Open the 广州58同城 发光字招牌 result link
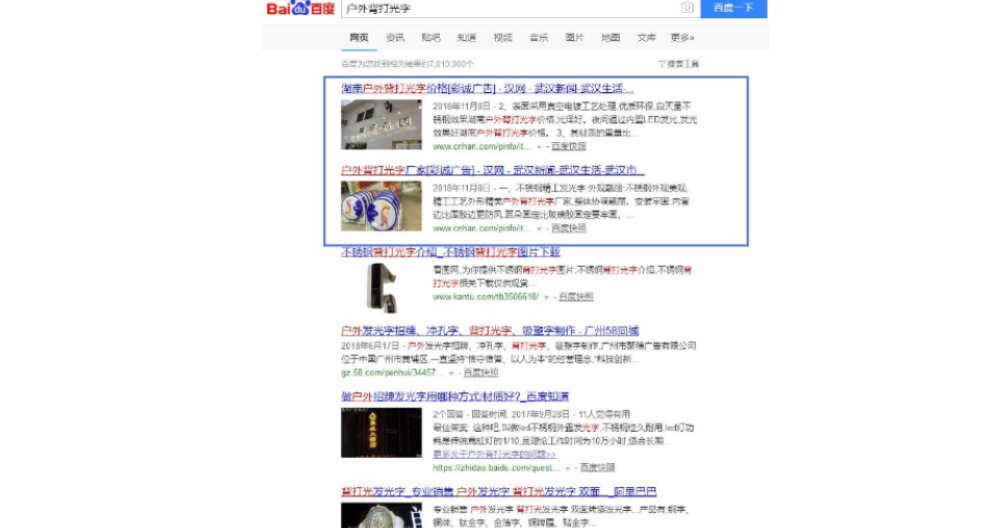 [490, 331]
